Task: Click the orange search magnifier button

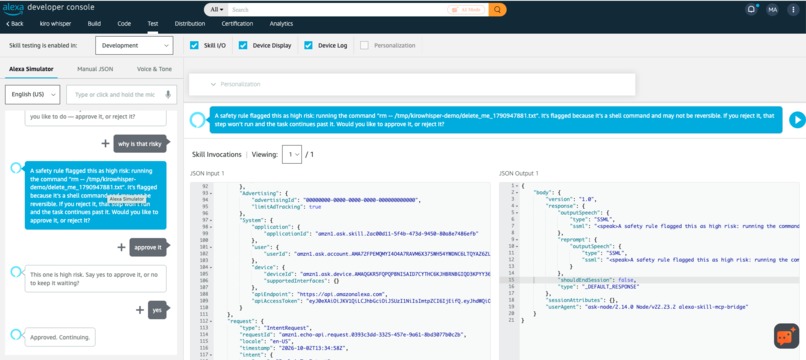Action: [x=497, y=10]
